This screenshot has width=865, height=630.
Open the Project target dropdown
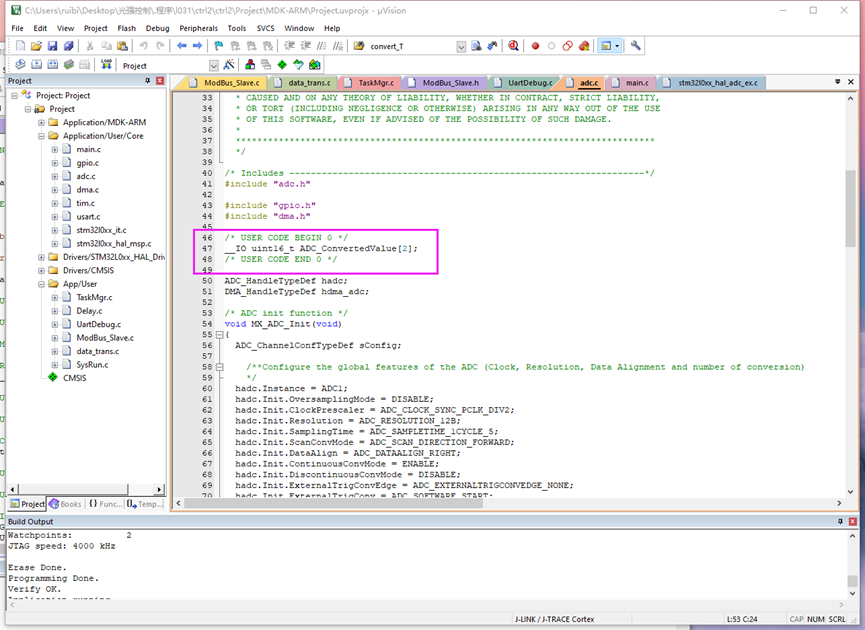(213, 66)
